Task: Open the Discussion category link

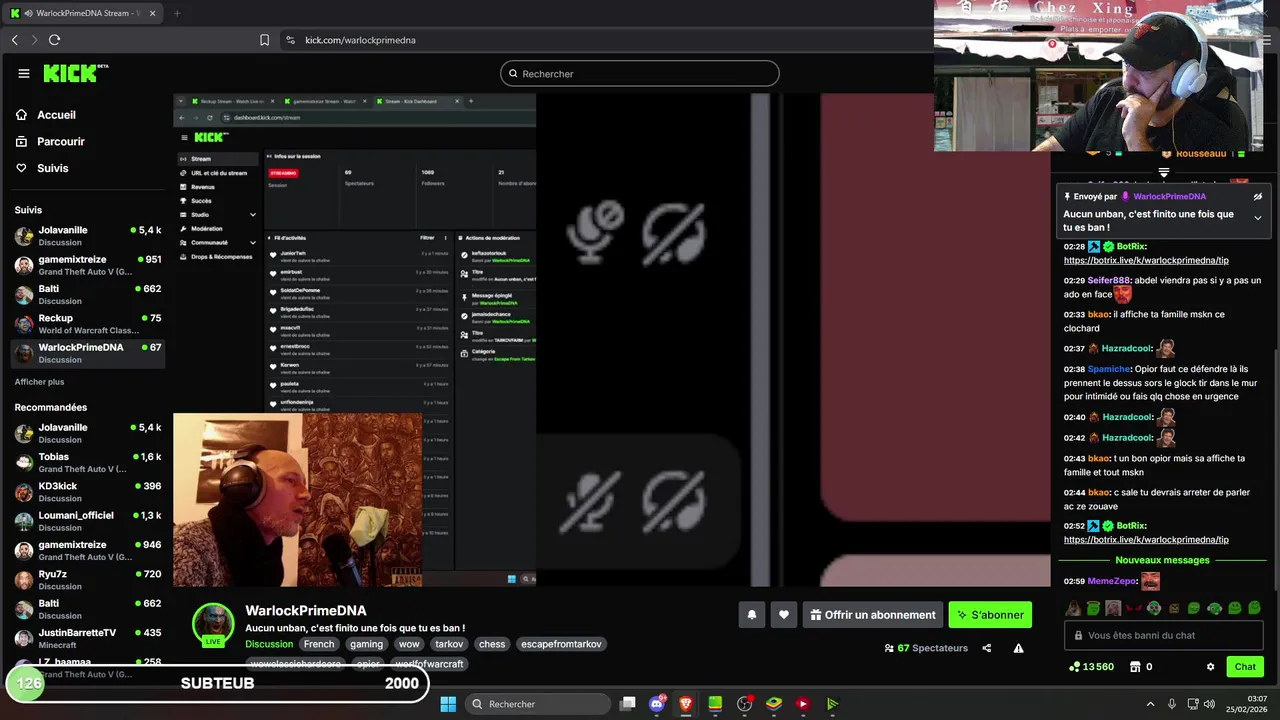Action: point(269,645)
